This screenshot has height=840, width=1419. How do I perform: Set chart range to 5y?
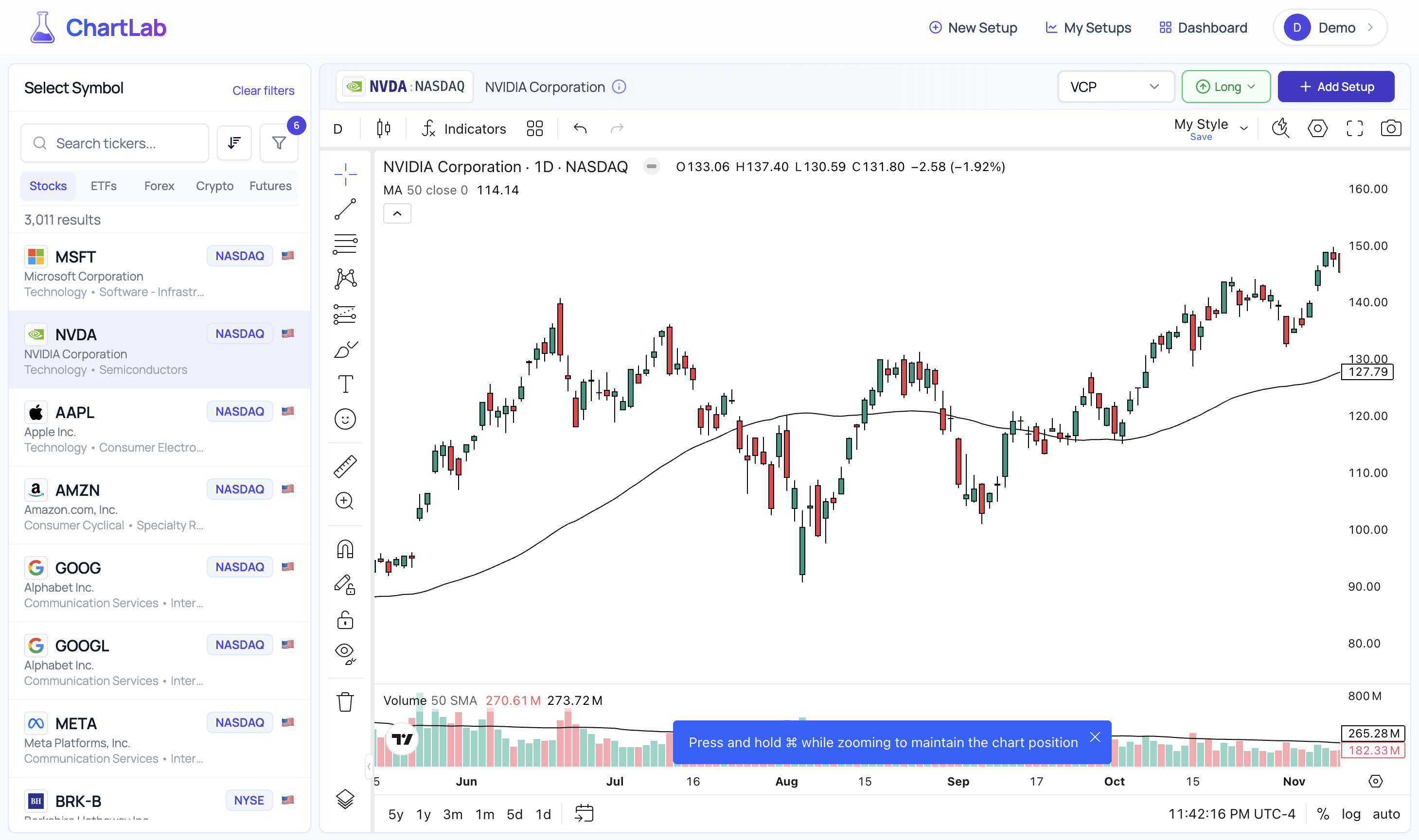coord(396,814)
